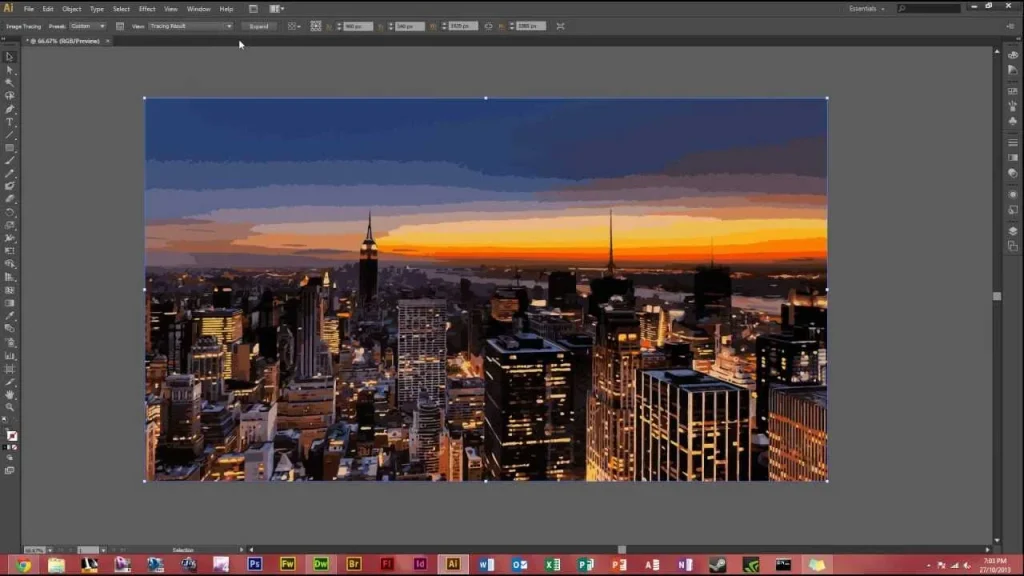Click the Expand button
The height and width of the screenshot is (576, 1024).
click(259, 26)
